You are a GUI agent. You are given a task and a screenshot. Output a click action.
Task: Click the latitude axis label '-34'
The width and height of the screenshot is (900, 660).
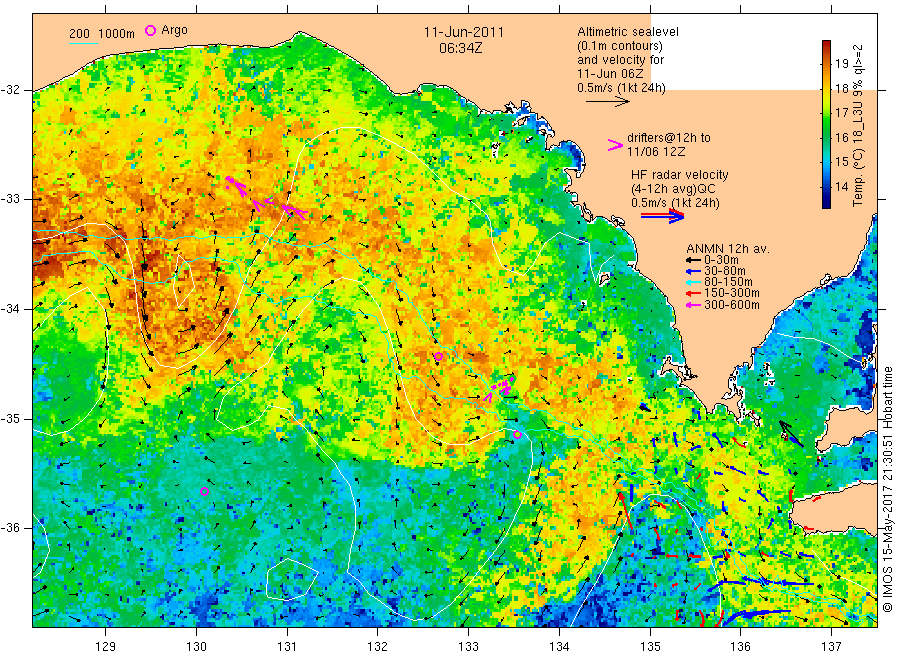click(10, 309)
